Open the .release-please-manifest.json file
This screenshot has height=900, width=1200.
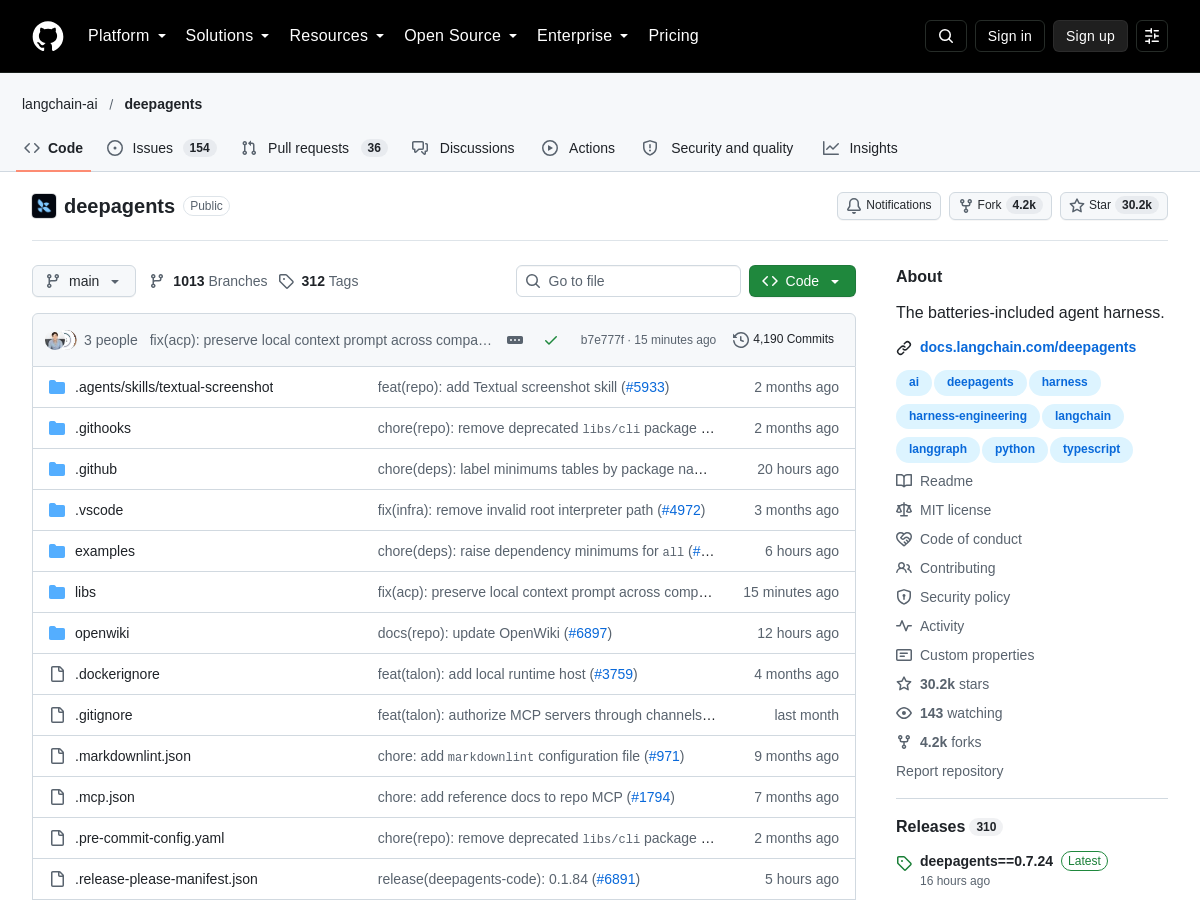coord(166,879)
